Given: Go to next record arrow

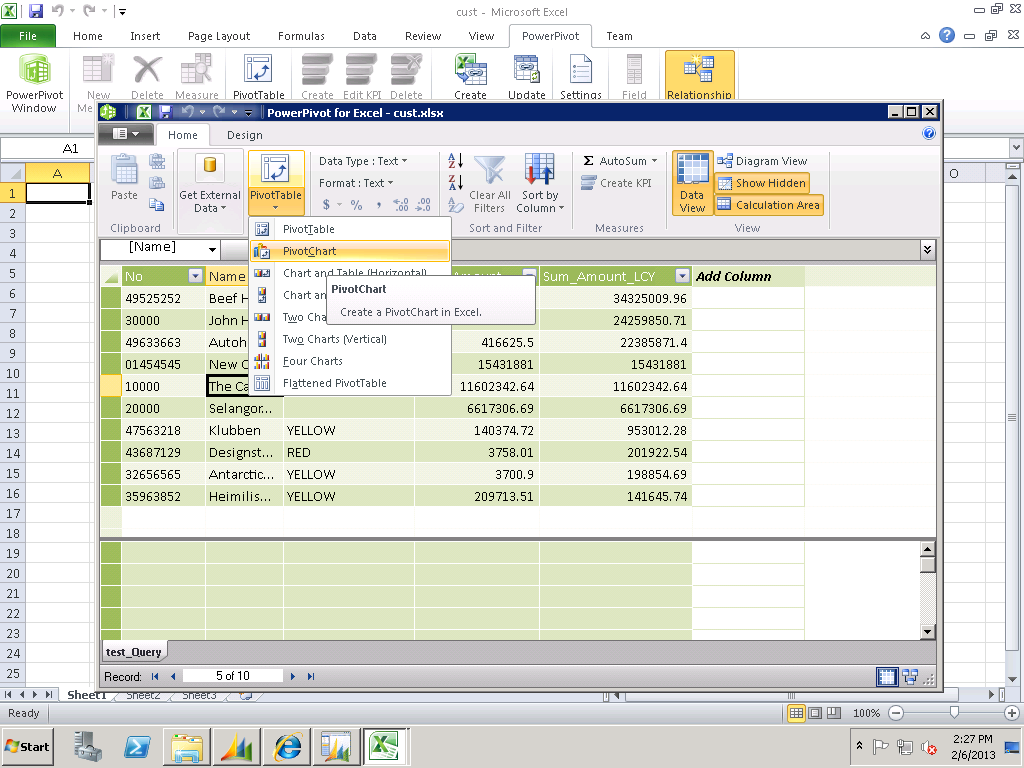Looking at the screenshot, I should (x=293, y=677).
